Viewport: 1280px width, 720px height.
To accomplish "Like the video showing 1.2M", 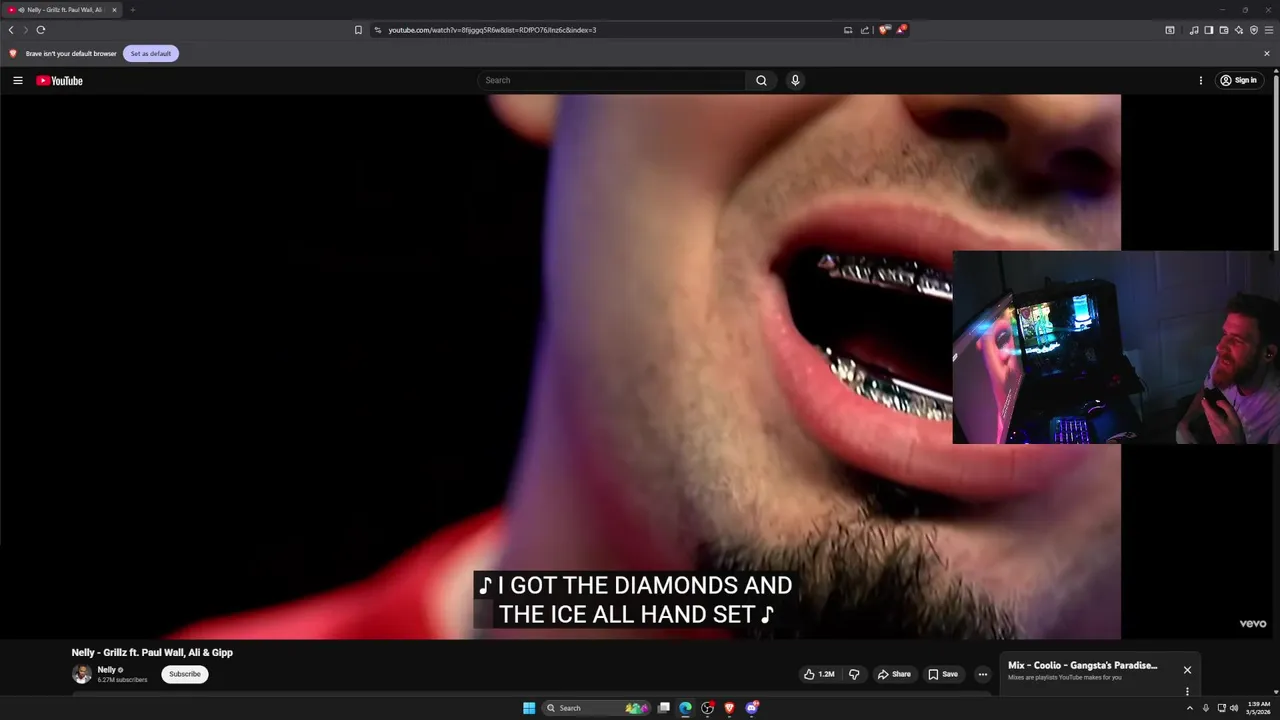I will (819, 674).
